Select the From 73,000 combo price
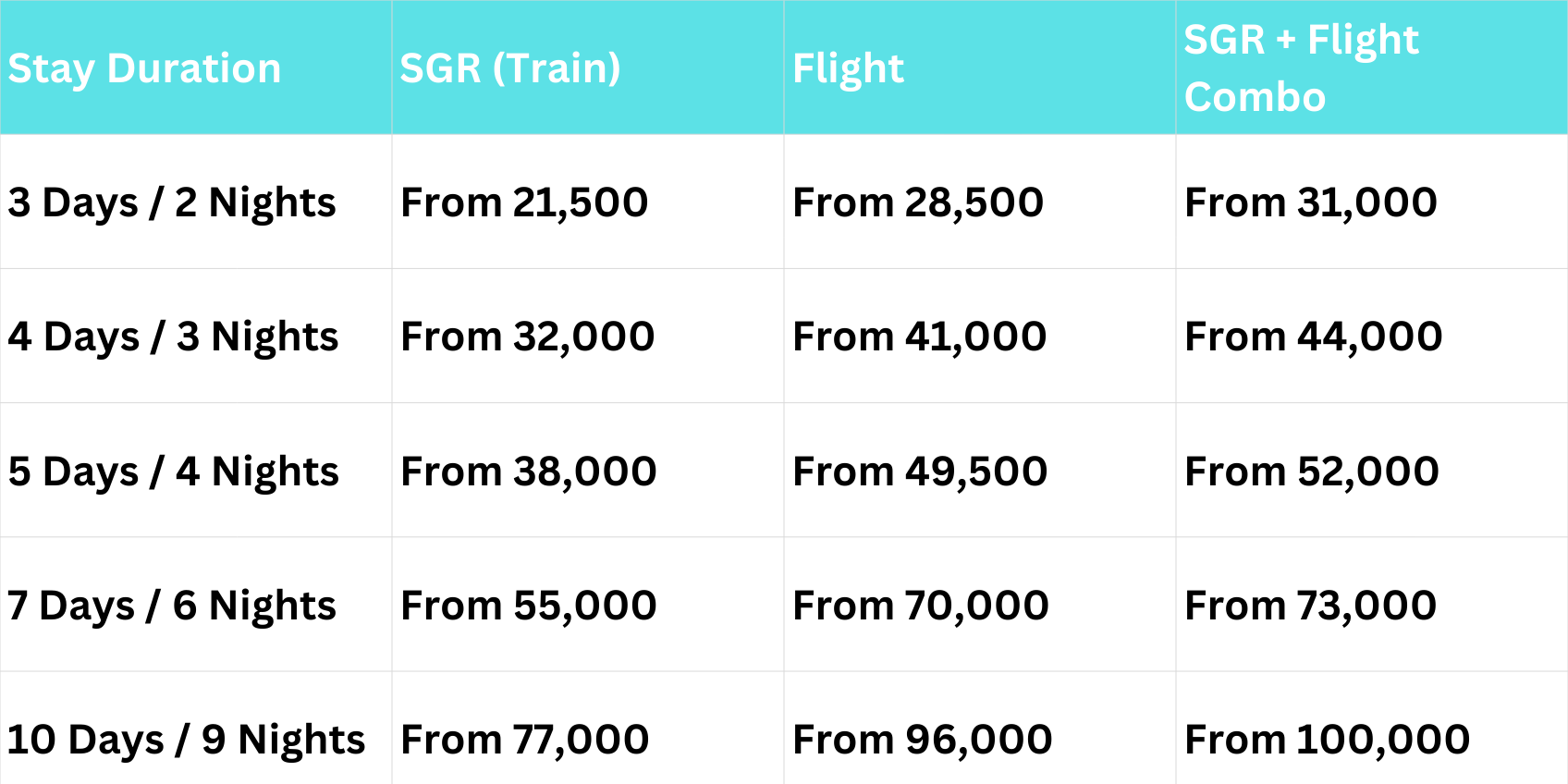Viewport: 1568px width, 784px height. [x=1310, y=606]
